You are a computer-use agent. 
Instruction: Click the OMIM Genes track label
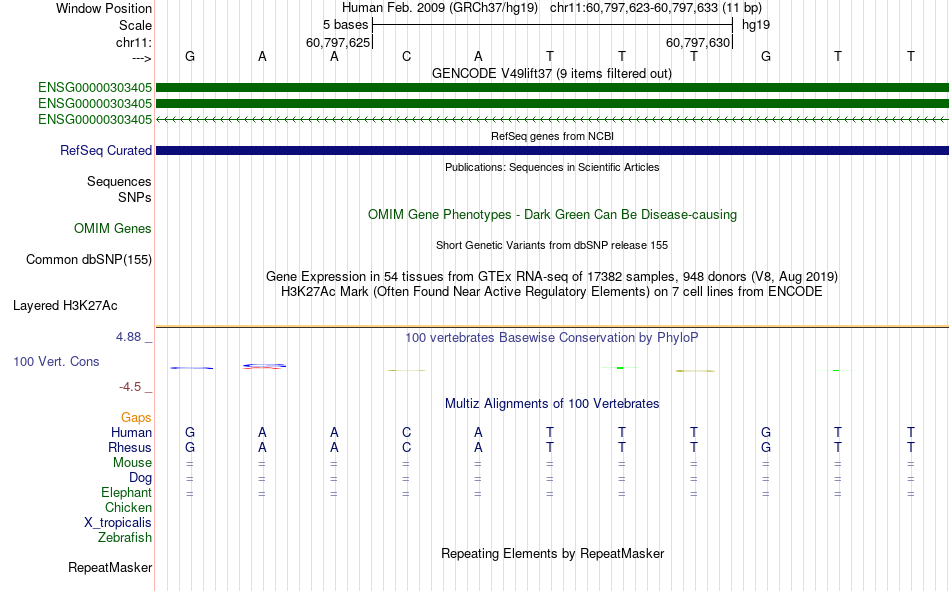pos(112,229)
